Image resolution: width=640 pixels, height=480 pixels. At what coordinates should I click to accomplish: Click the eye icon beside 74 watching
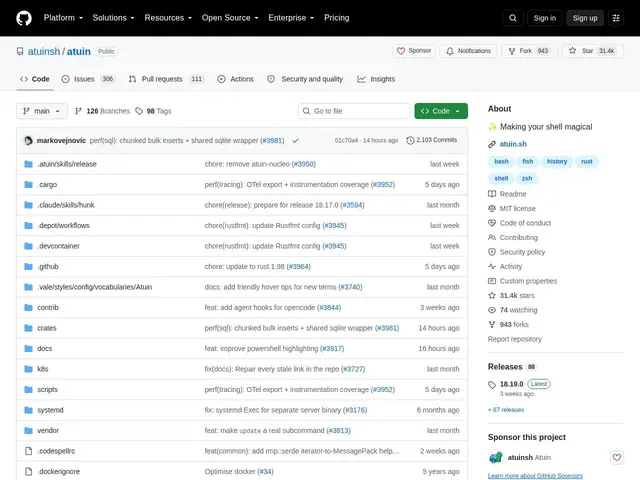(492, 310)
